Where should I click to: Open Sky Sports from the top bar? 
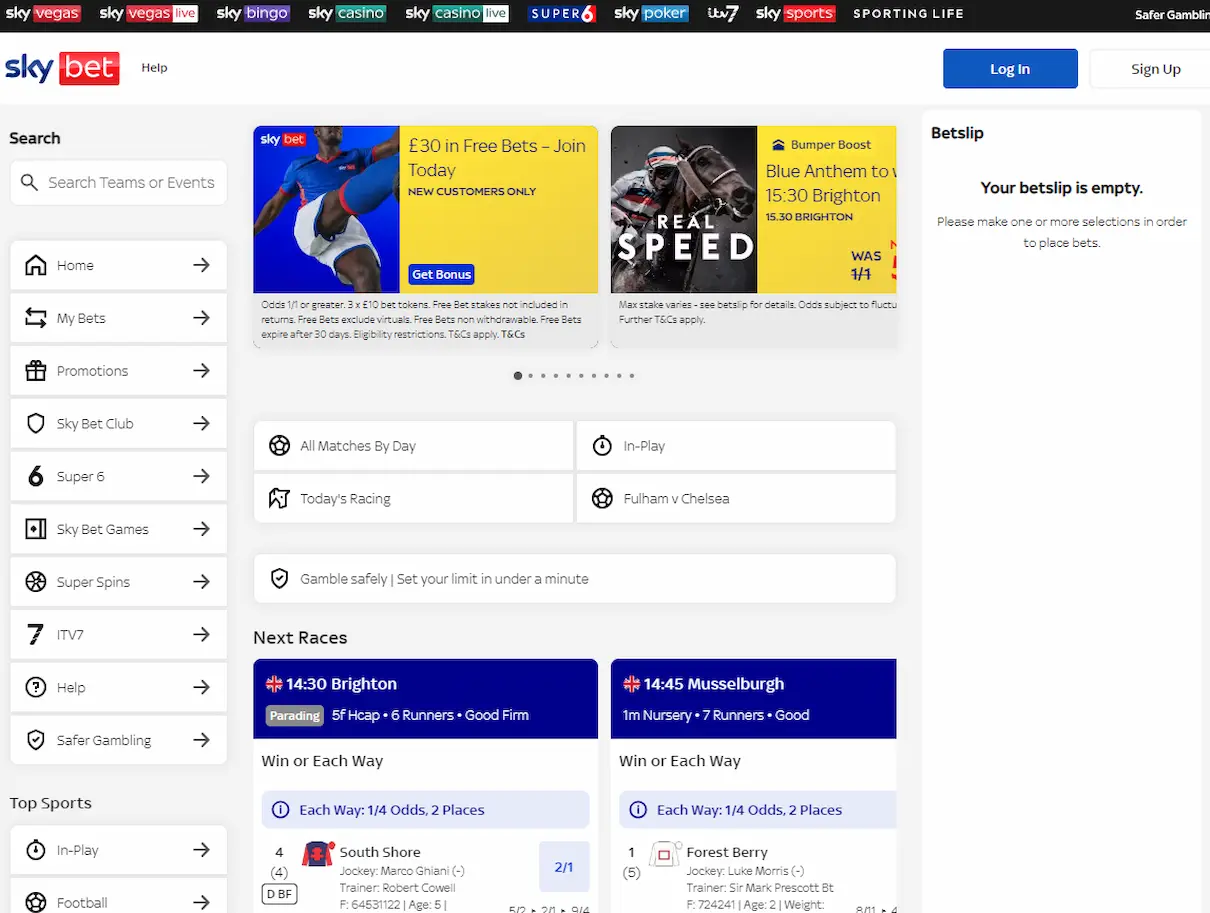(795, 14)
